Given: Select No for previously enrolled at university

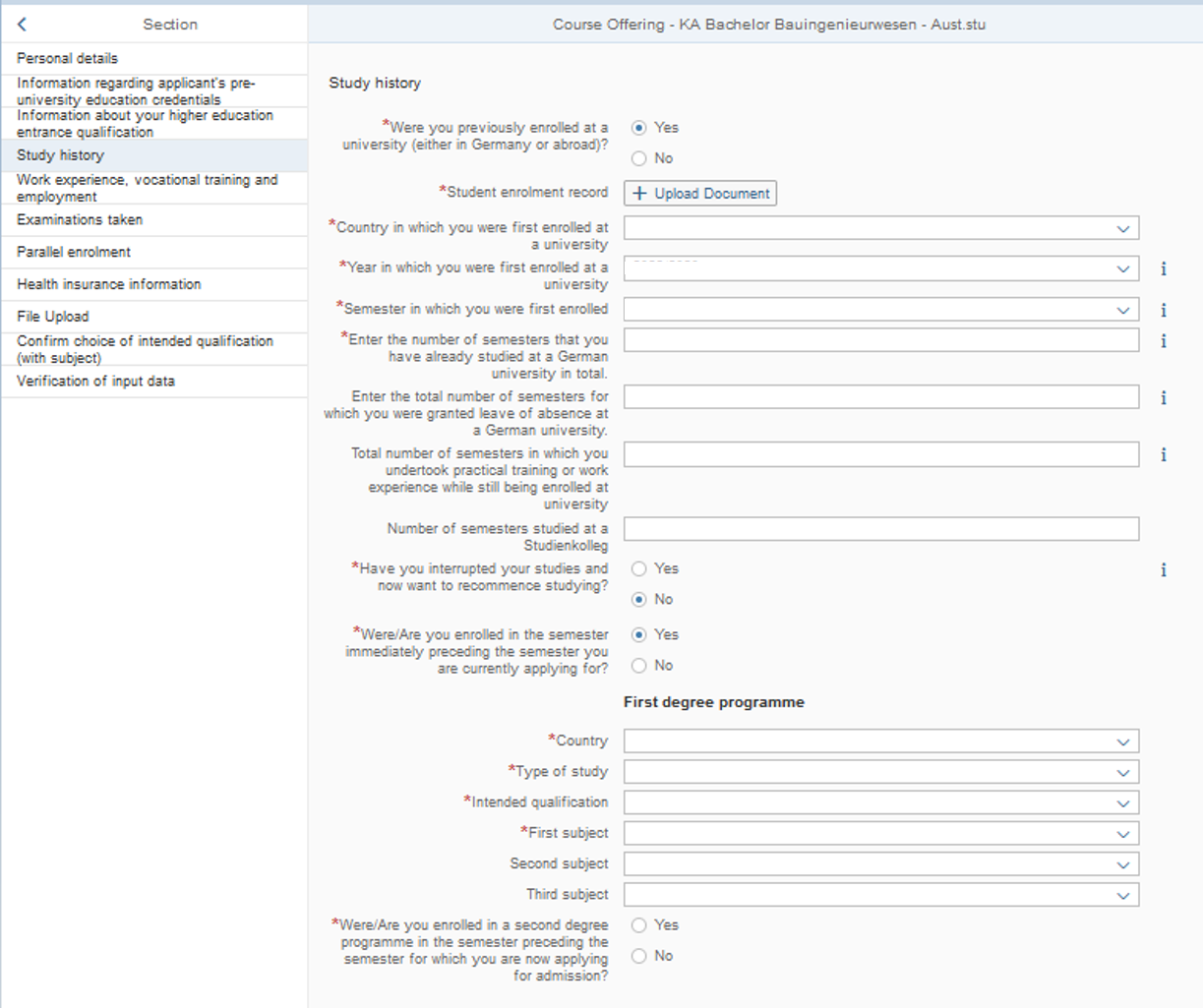Looking at the screenshot, I should tap(639, 158).
